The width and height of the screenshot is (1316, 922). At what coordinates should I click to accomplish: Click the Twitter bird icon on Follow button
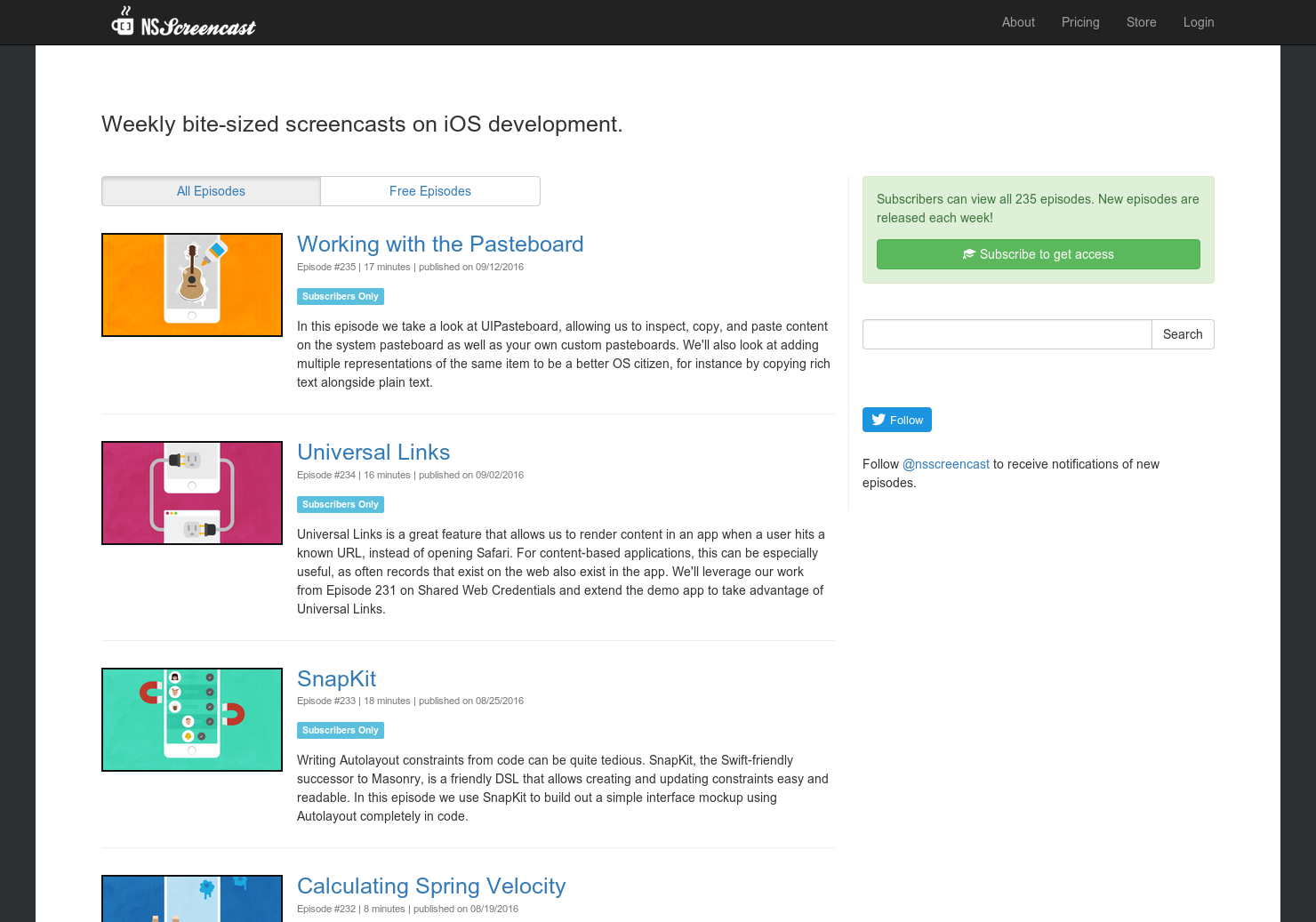pos(878,420)
